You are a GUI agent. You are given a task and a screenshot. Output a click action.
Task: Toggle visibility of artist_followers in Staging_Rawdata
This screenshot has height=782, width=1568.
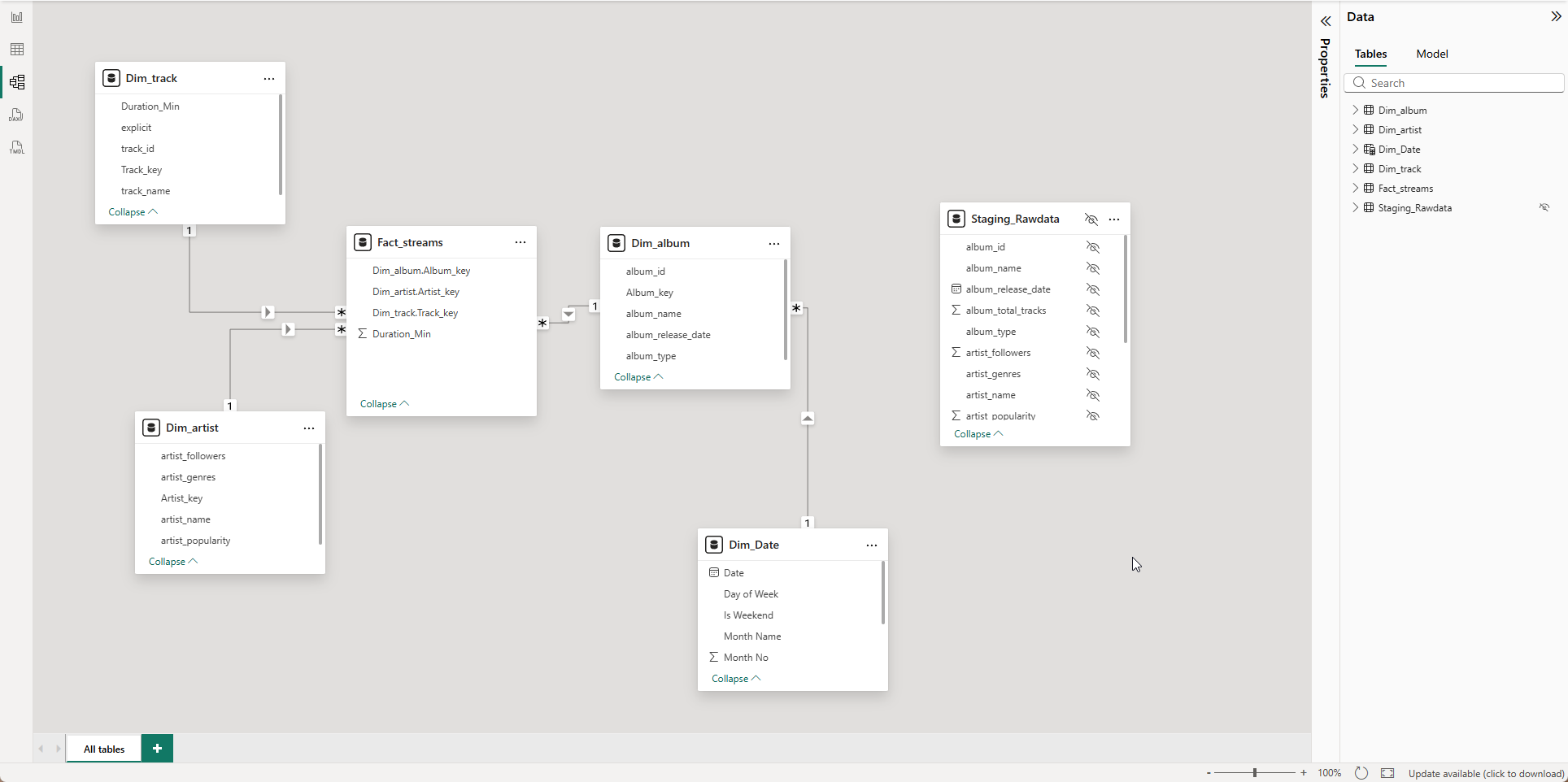[x=1093, y=353]
